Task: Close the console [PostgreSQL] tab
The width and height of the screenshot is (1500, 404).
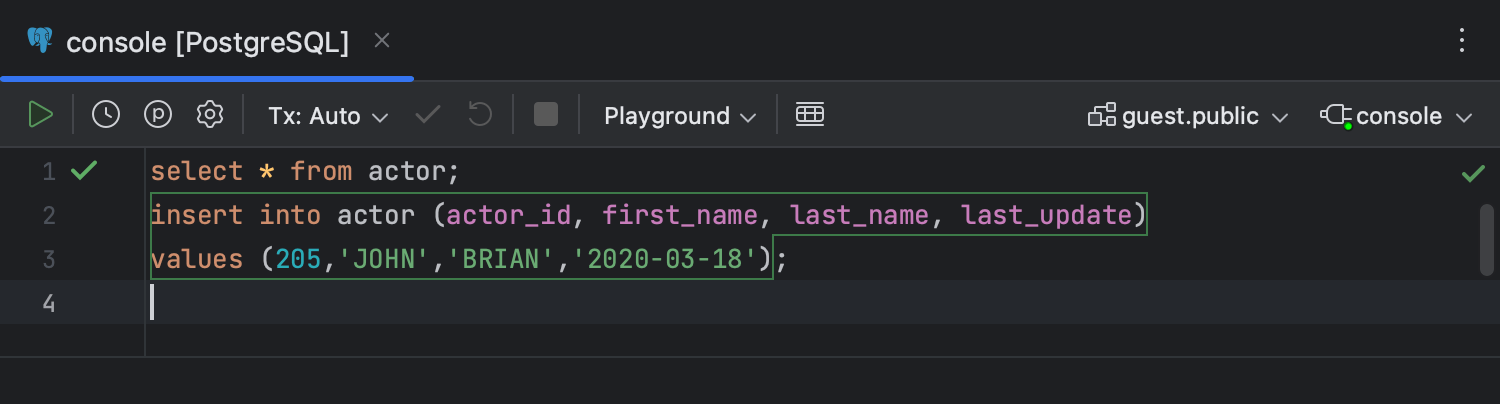Action: (381, 41)
